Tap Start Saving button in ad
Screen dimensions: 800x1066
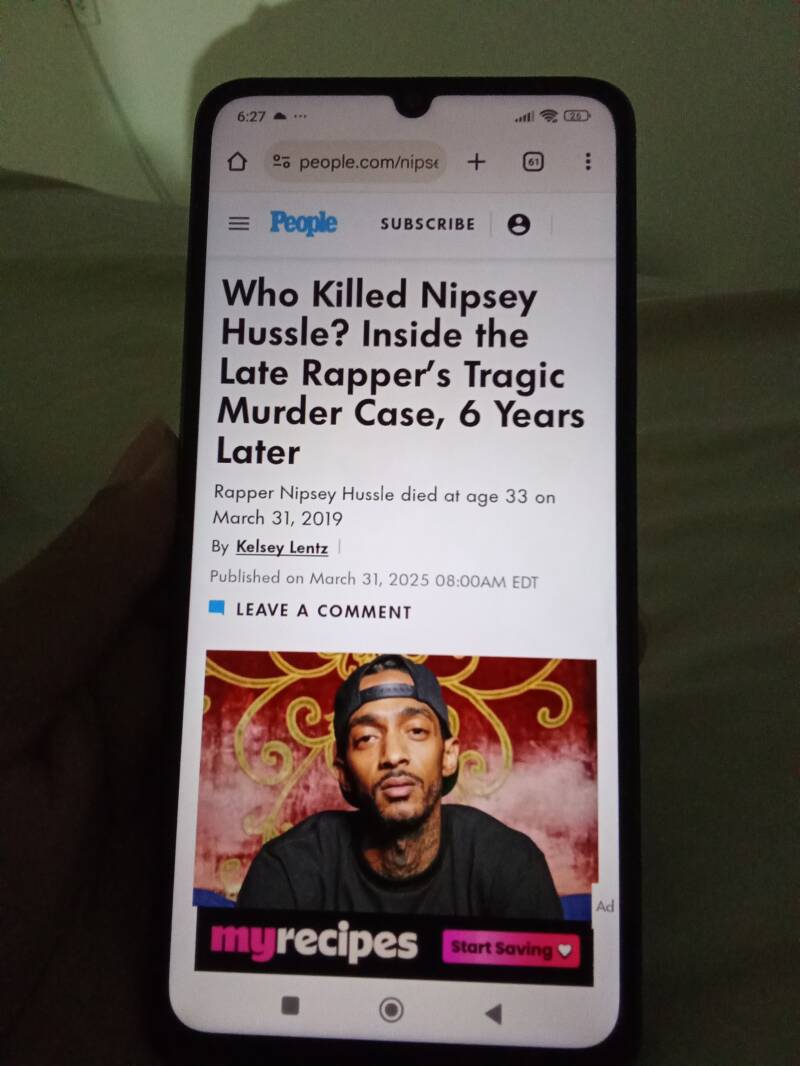coord(511,949)
